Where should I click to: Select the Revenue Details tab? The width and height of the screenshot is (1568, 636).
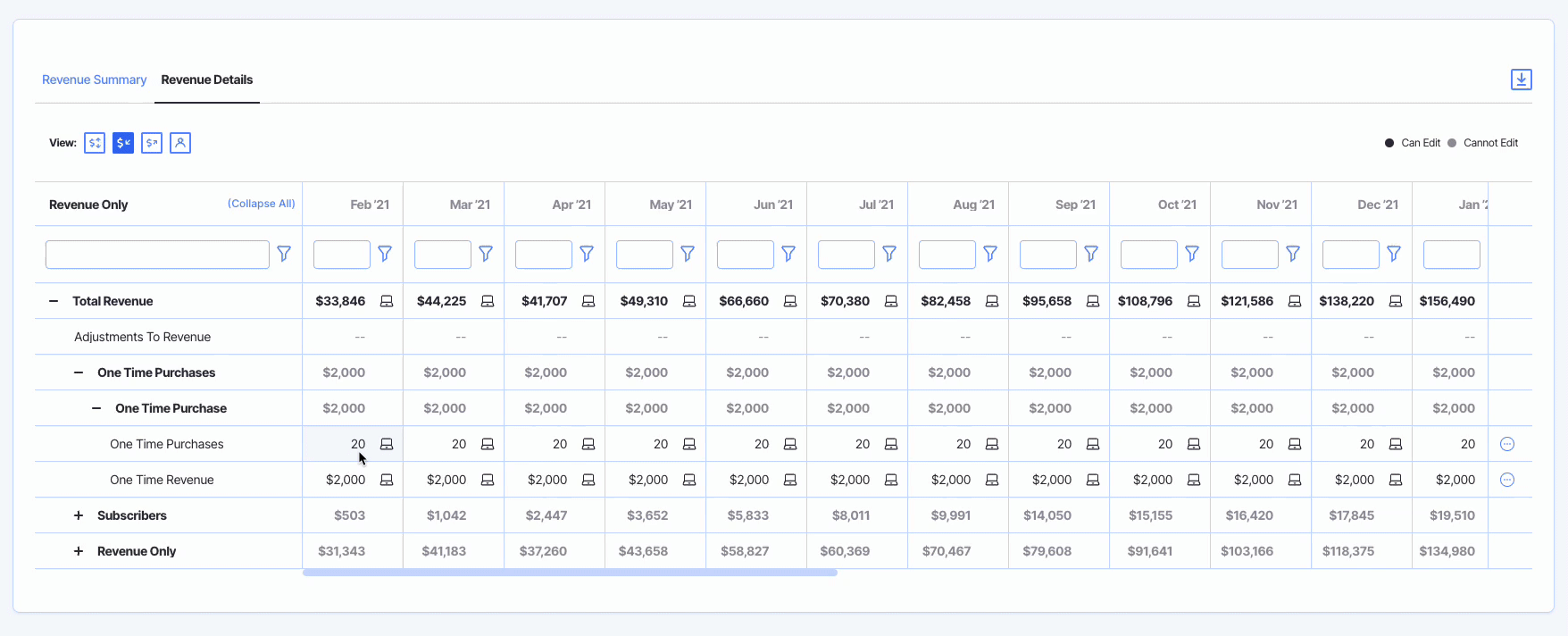click(207, 79)
